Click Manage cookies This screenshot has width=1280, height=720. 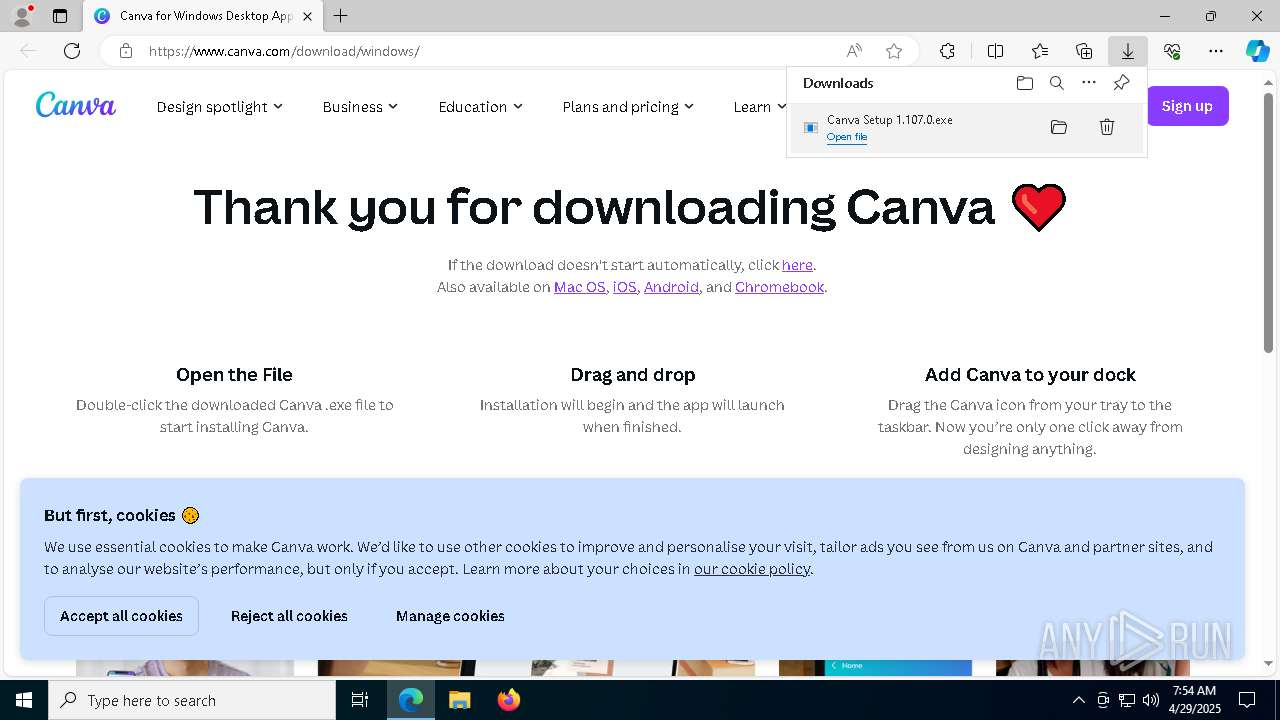point(450,616)
